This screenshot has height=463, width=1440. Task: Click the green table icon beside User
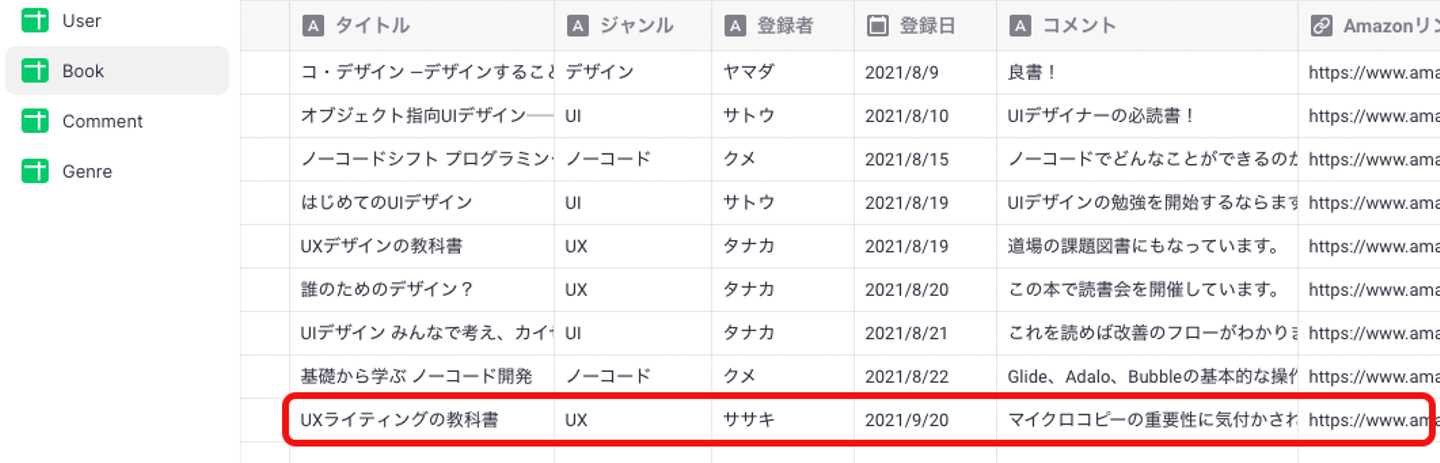[x=35, y=20]
